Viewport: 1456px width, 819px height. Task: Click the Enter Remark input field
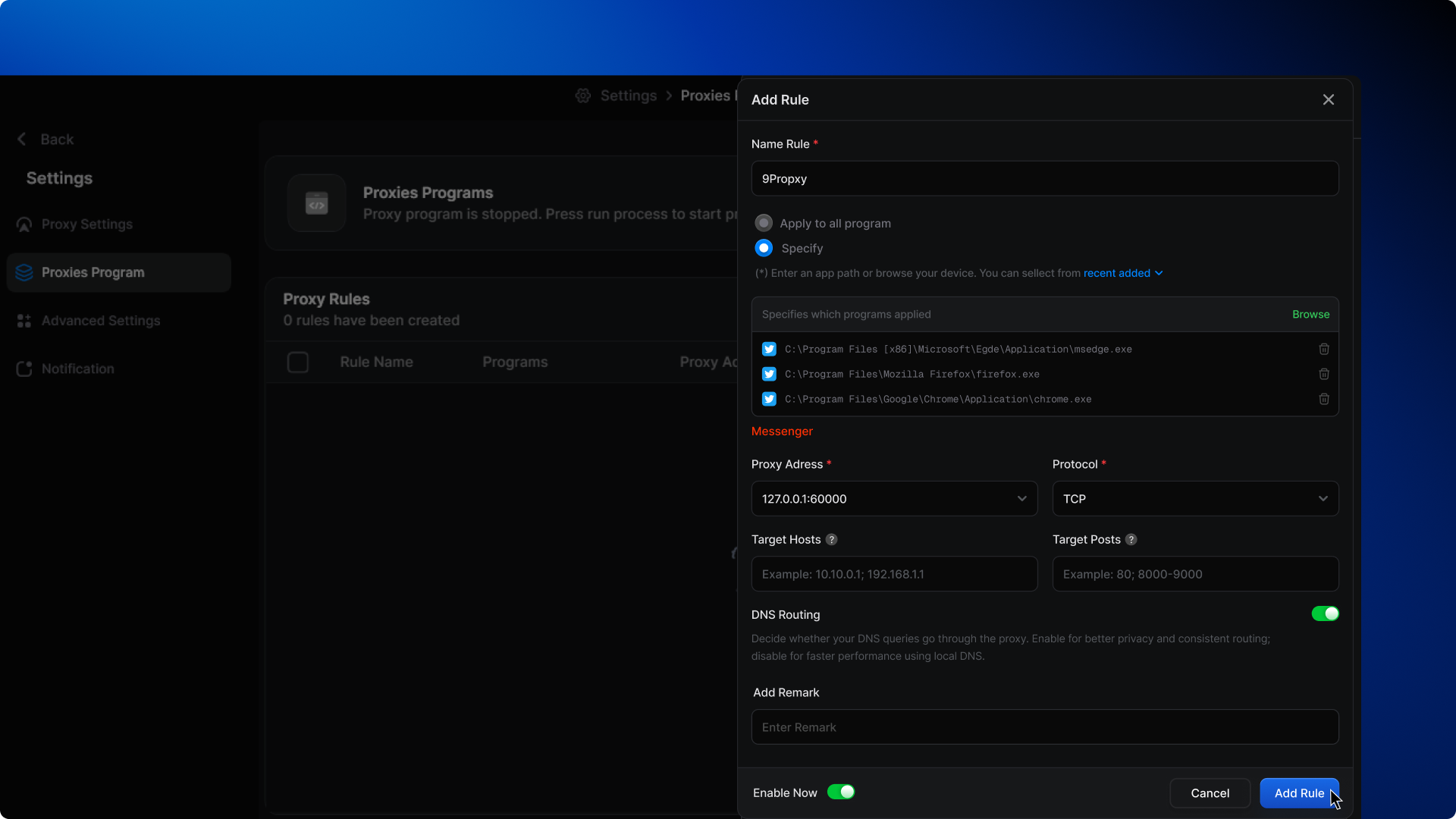[1044, 726]
